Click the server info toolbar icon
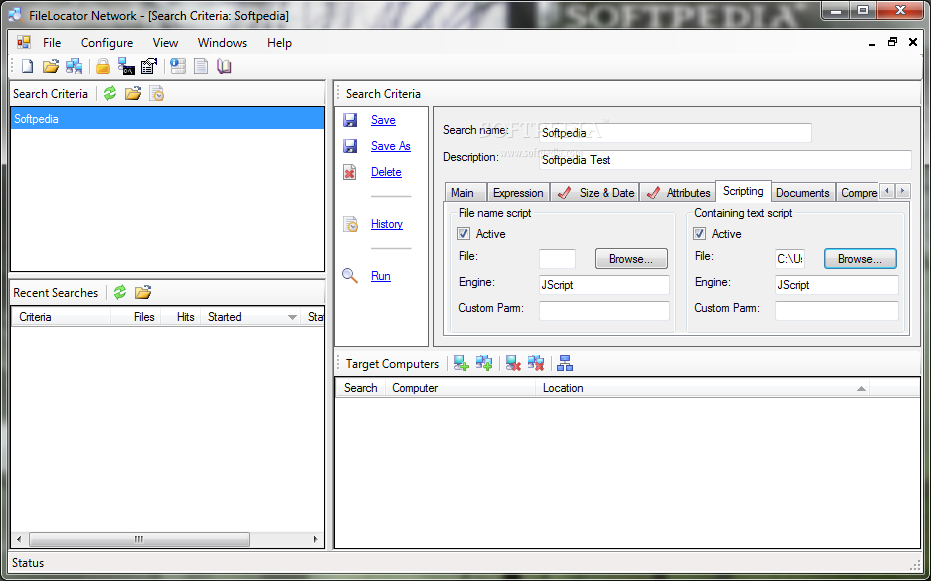This screenshot has height=581, width=931. coord(178,66)
